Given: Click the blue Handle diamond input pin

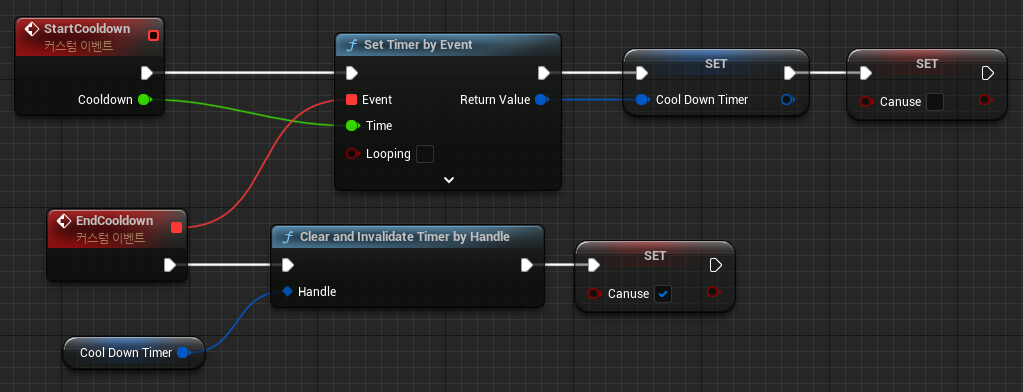Looking at the screenshot, I should (288, 292).
